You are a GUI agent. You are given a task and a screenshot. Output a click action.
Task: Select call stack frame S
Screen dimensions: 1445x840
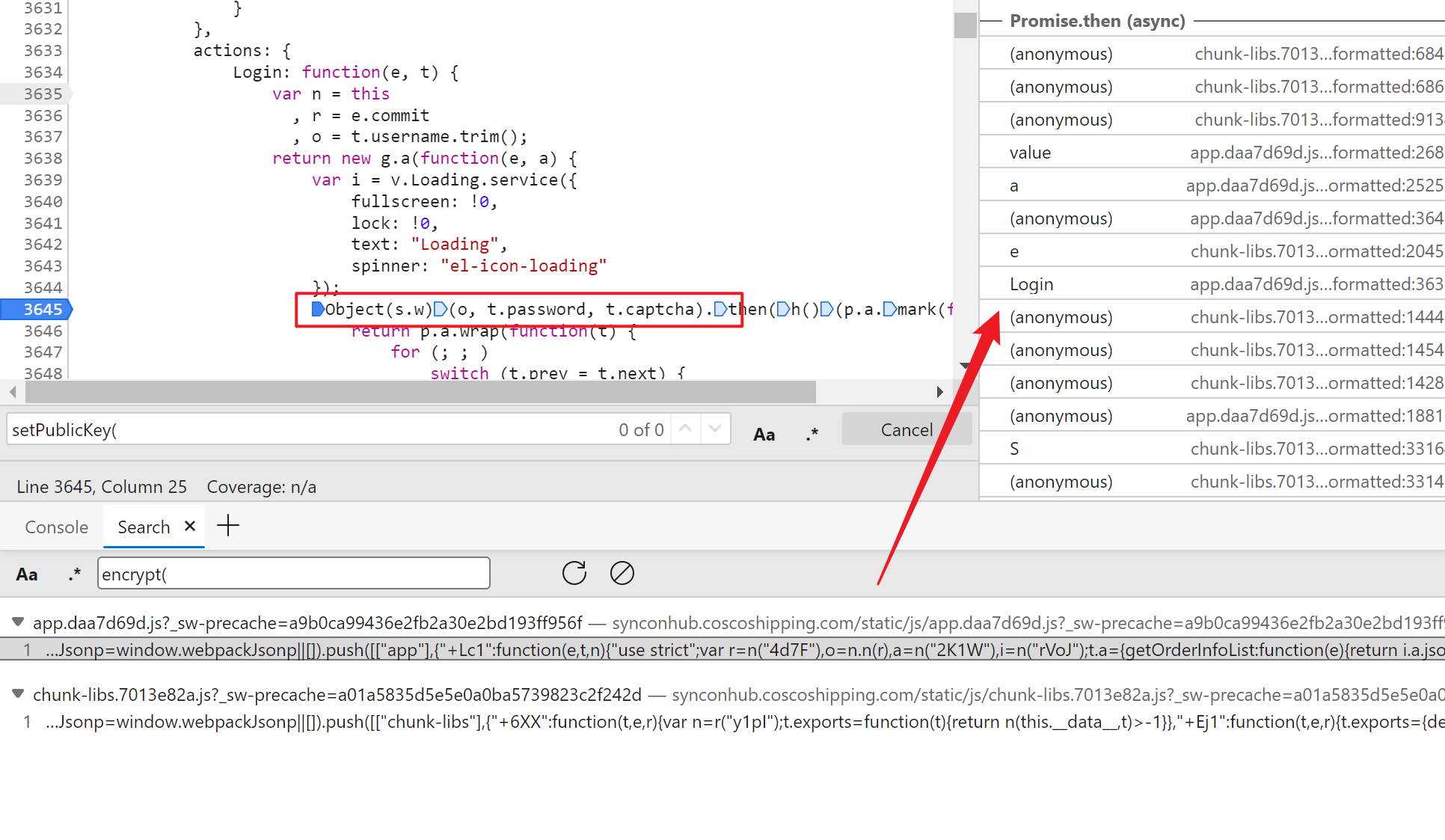[x=1212, y=449]
